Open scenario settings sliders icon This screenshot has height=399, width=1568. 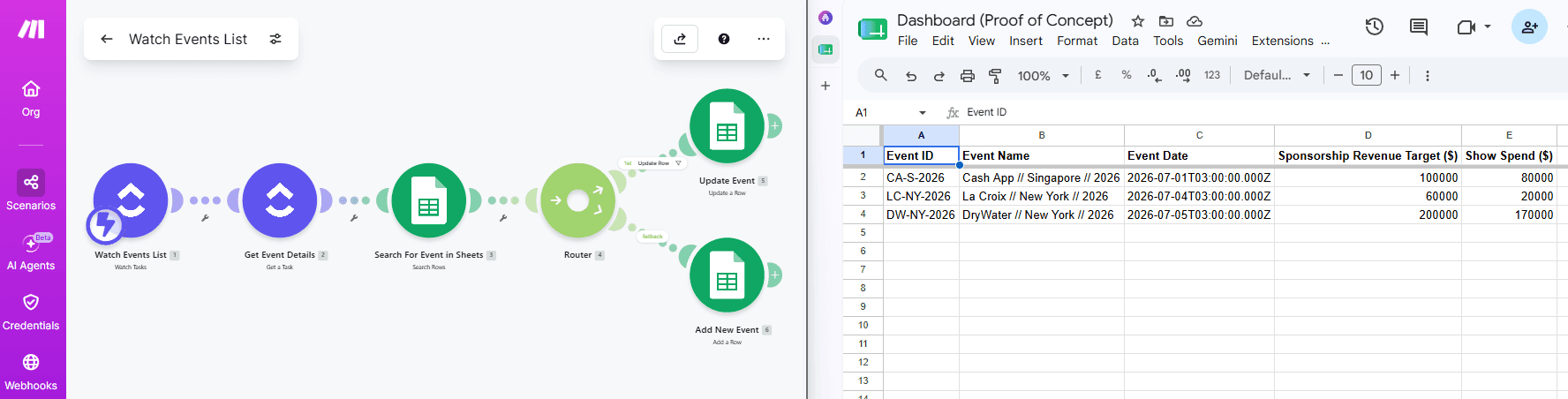275,39
